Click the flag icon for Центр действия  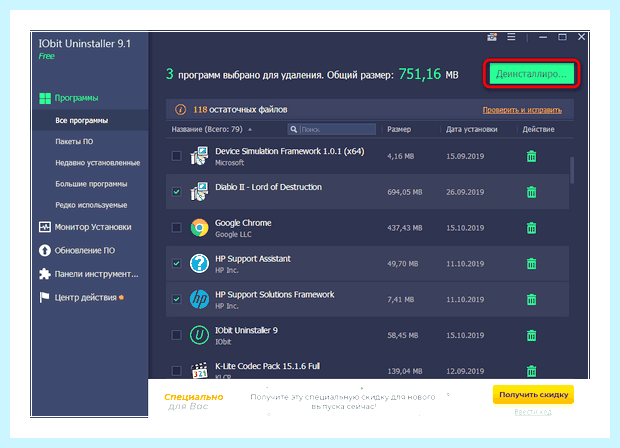pyautogui.click(x=44, y=297)
